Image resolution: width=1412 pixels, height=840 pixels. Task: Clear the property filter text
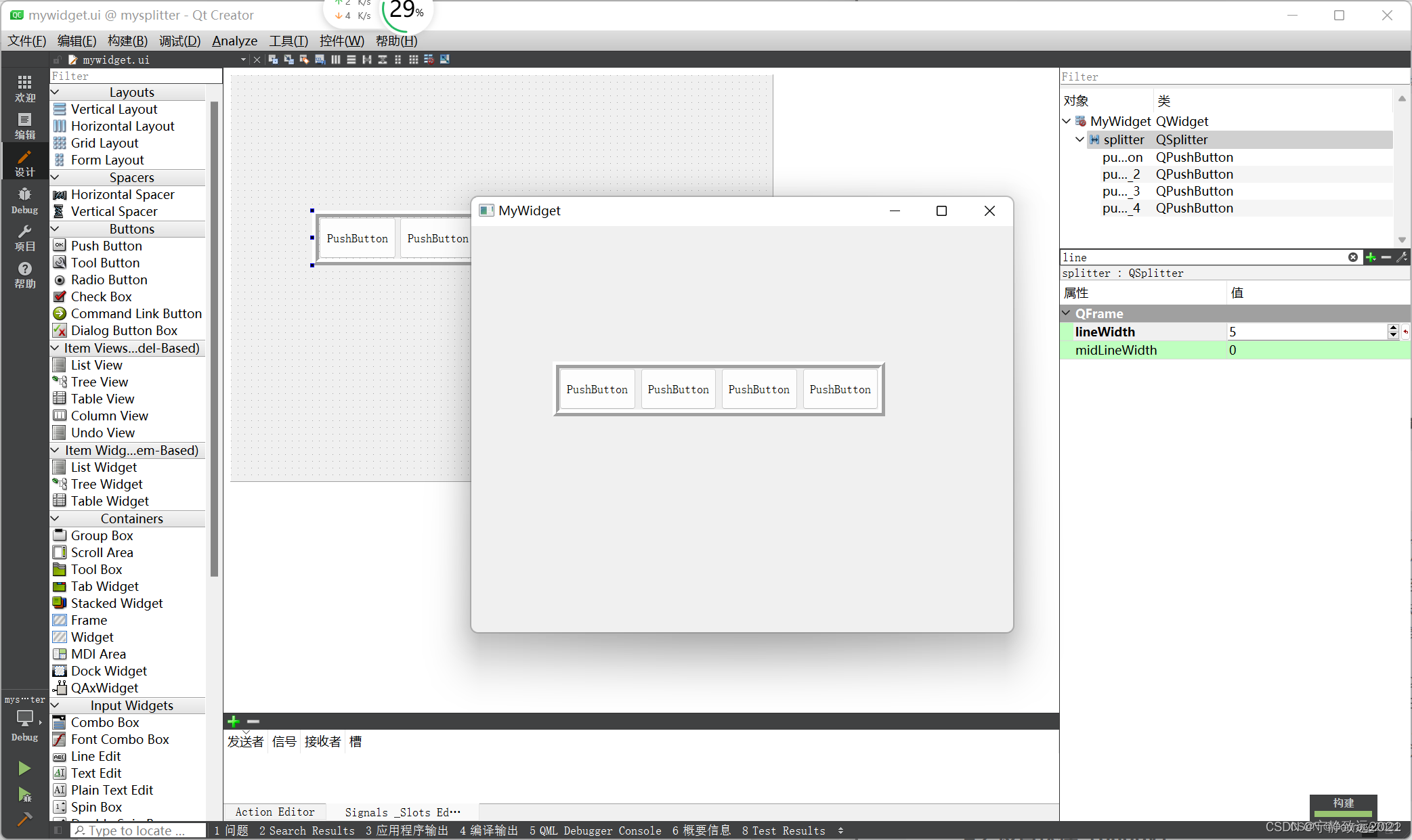coord(1352,257)
